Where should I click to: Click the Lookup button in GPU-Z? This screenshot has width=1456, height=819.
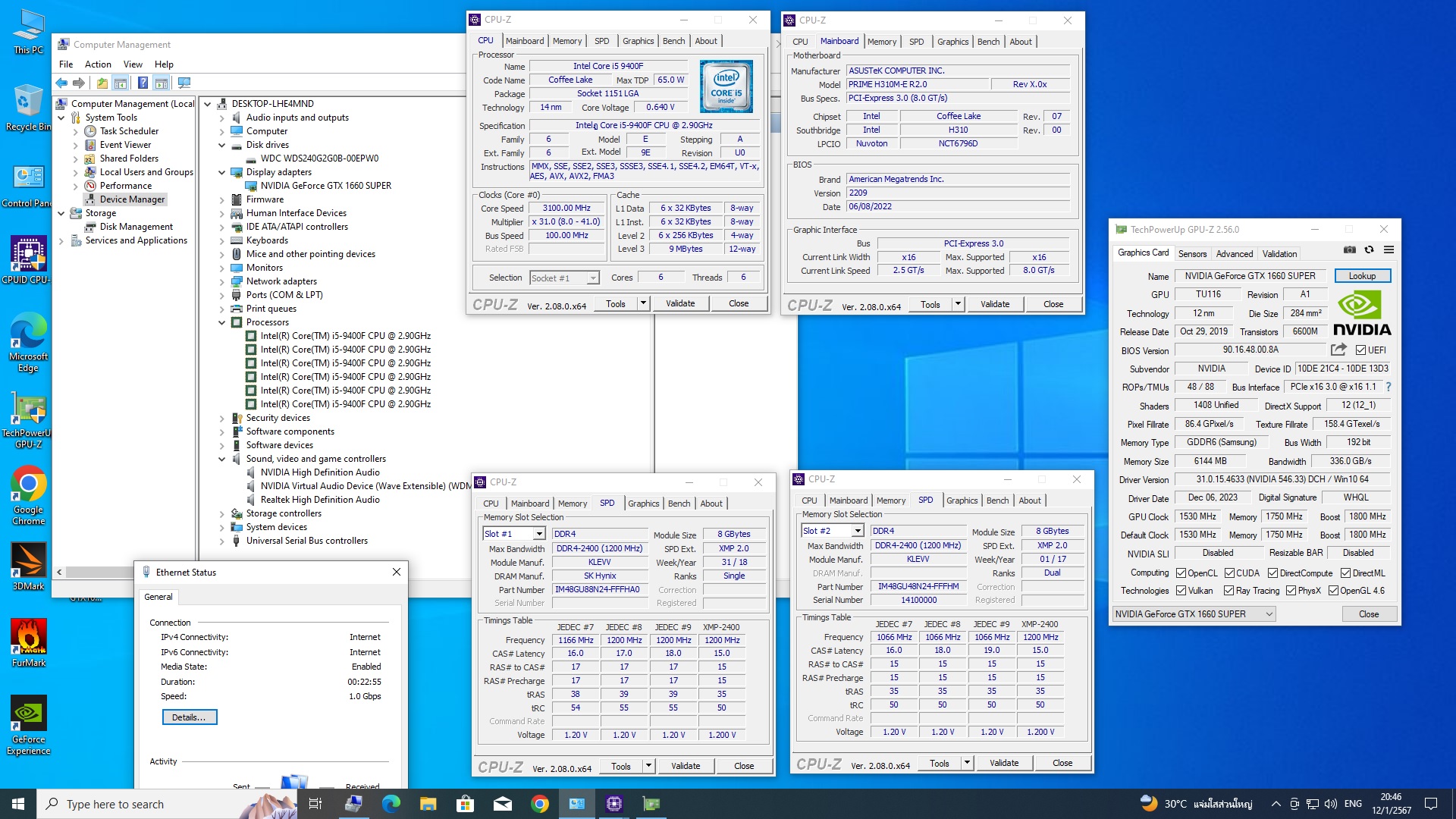(x=1362, y=276)
